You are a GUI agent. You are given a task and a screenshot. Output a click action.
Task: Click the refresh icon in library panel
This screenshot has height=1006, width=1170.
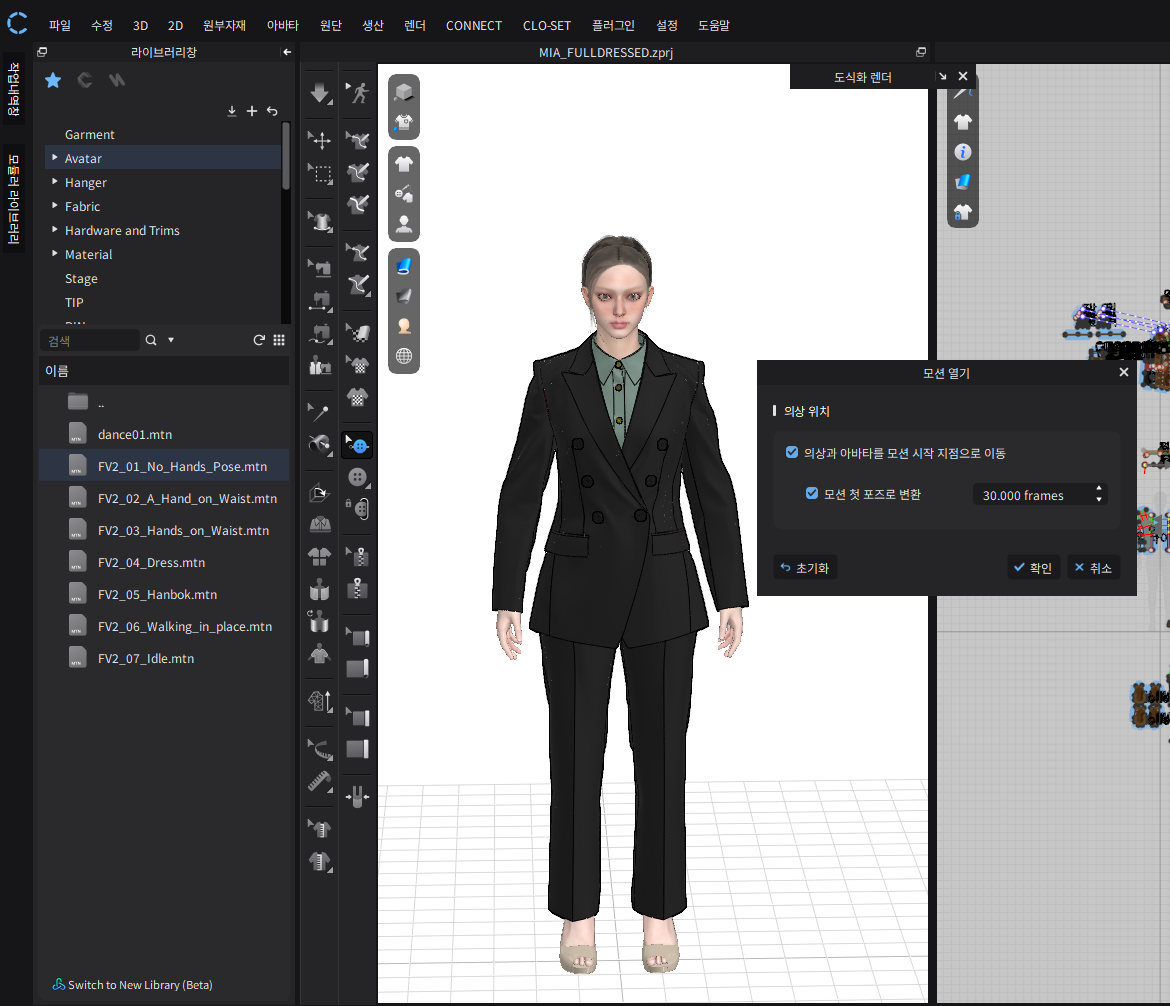(x=259, y=340)
